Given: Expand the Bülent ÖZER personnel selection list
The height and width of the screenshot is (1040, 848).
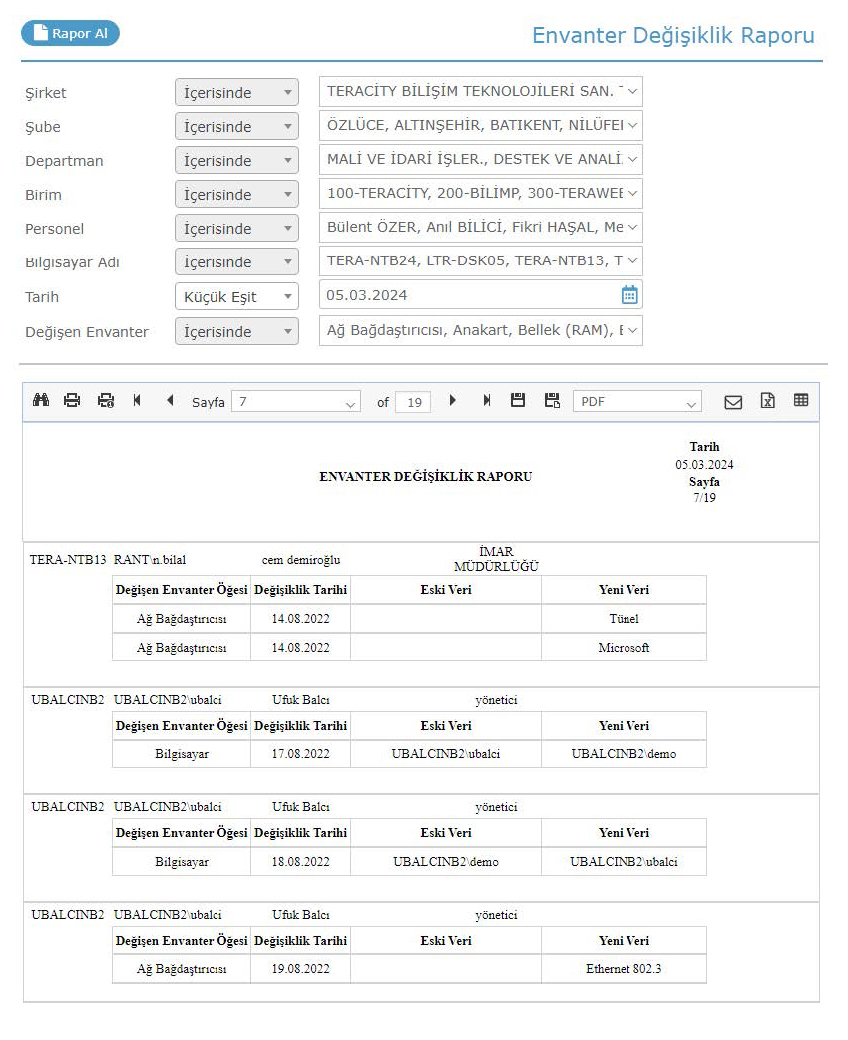Looking at the screenshot, I should click(481, 228).
